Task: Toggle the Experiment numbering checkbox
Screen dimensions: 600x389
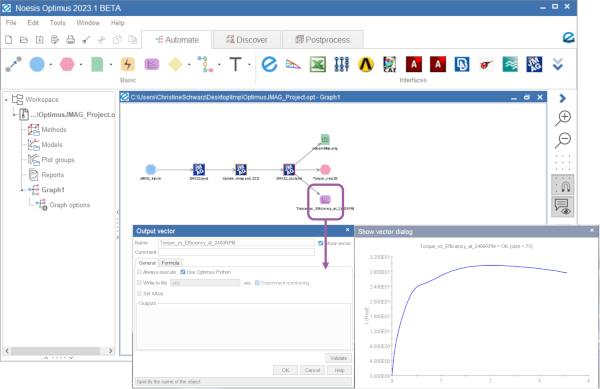Action: 257,283
